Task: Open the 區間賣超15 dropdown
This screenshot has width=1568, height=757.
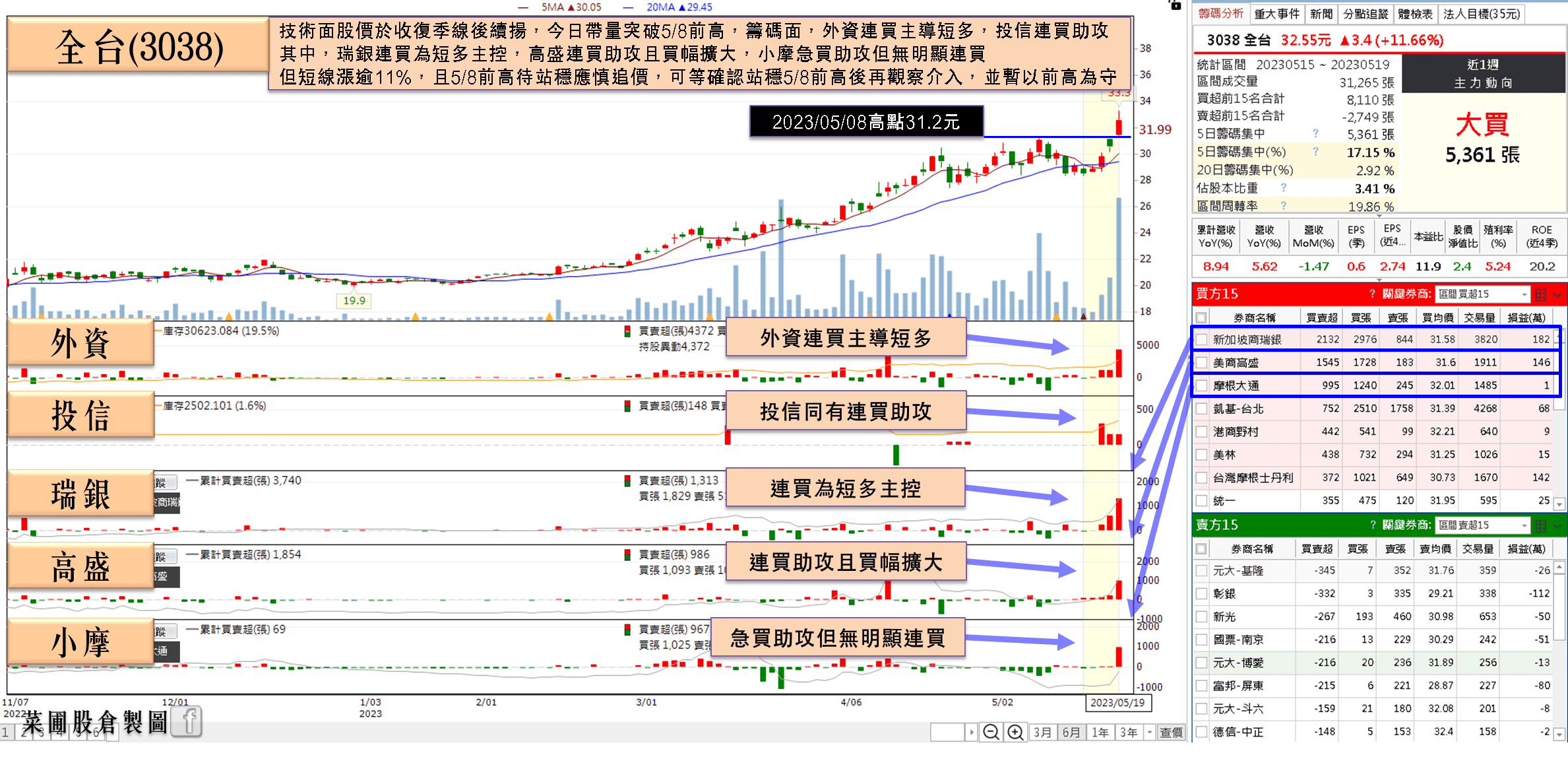Action: click(1482, 525)
